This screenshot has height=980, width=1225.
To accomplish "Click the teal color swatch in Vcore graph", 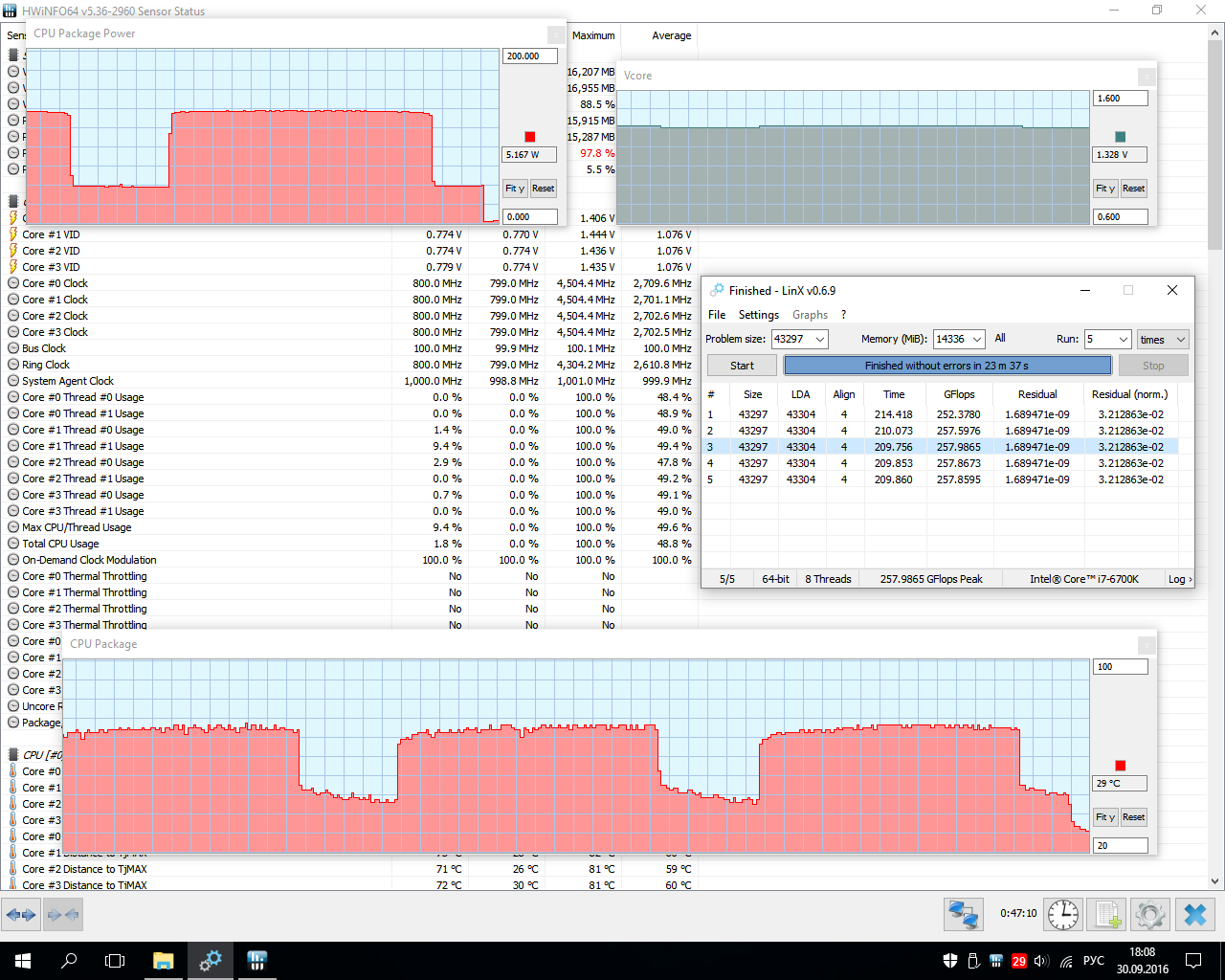I will pos(1121,137).
